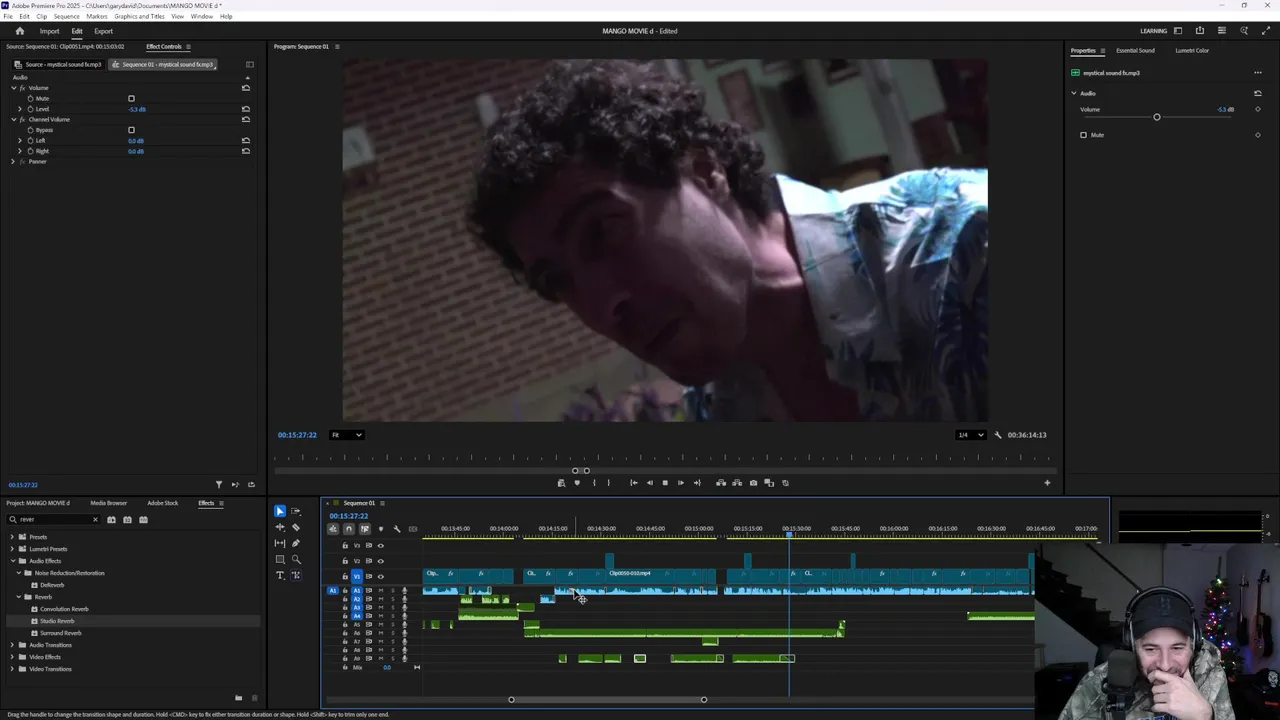The height and width of the screenshot is (720, 1280).
Task: Click Home icon in top bar
Action: click(x=20, y=31)
